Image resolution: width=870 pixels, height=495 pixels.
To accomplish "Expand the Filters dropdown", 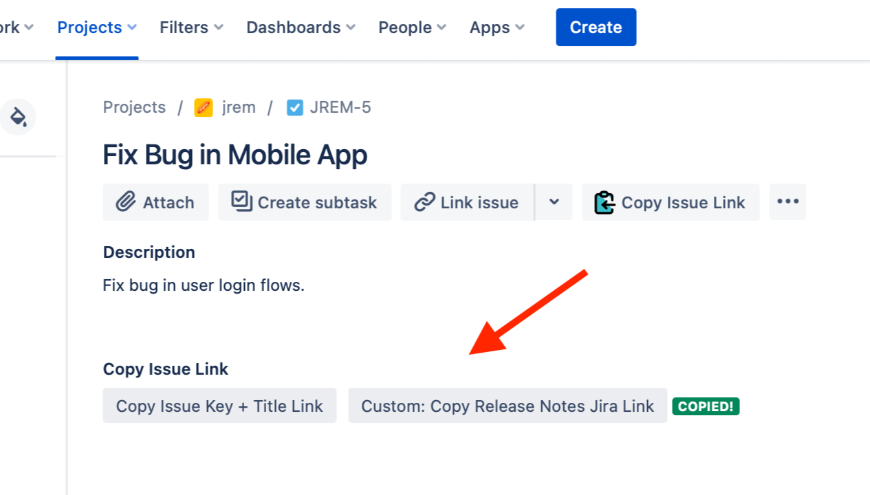I will (191, 27).
